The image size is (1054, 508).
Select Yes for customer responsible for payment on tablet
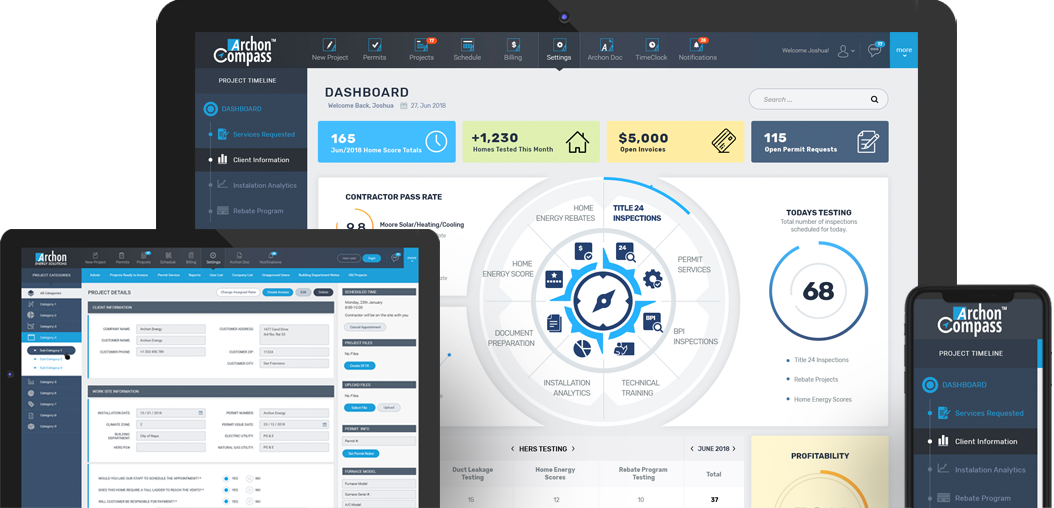(x=226, y=501)
